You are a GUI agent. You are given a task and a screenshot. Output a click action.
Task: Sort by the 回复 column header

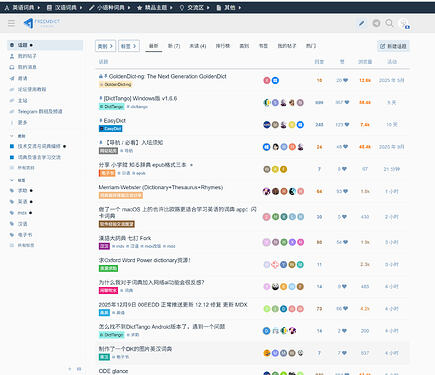click(319, 62)
